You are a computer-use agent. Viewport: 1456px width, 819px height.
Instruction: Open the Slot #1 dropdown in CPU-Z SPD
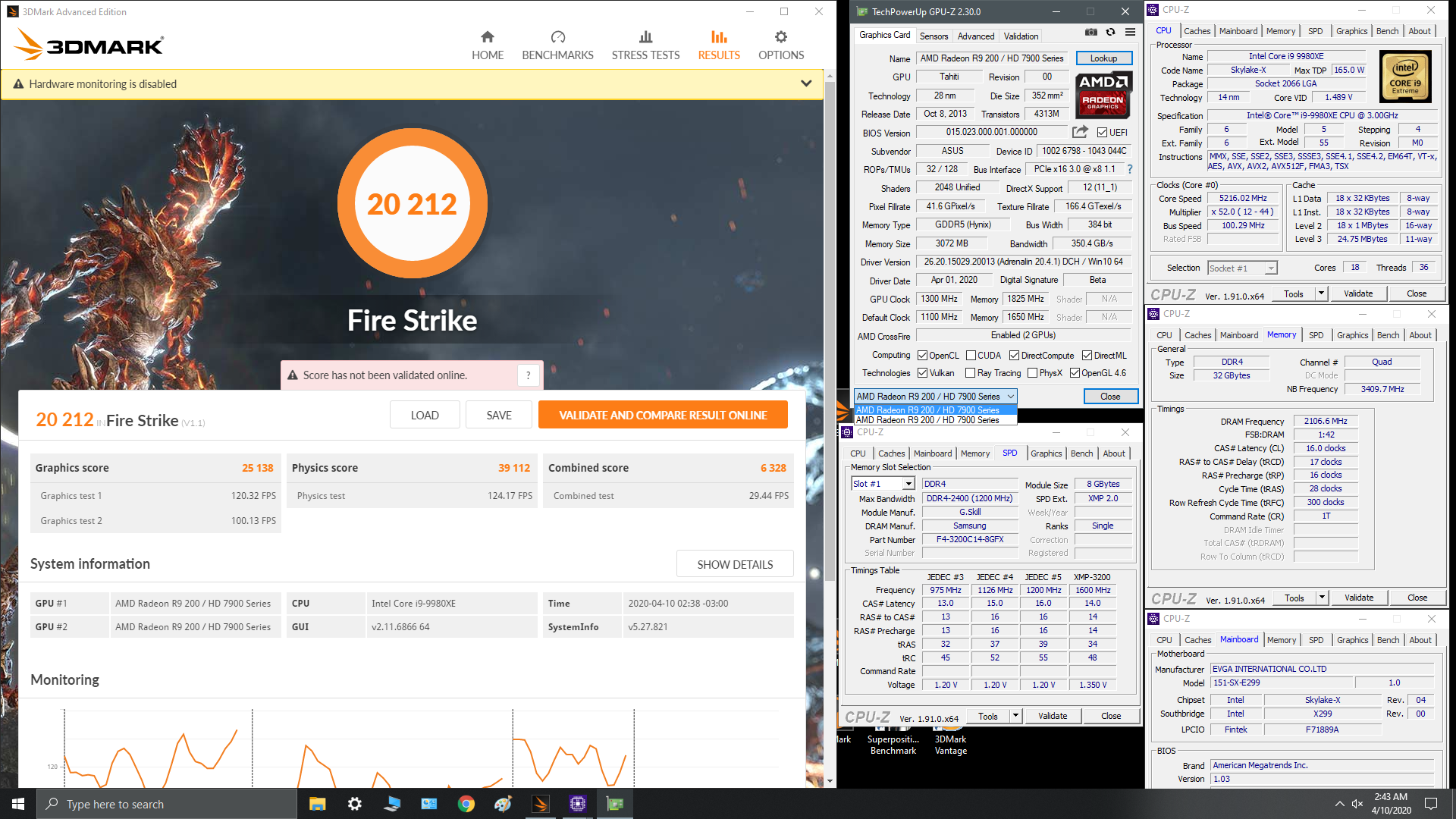click(883, 484)
